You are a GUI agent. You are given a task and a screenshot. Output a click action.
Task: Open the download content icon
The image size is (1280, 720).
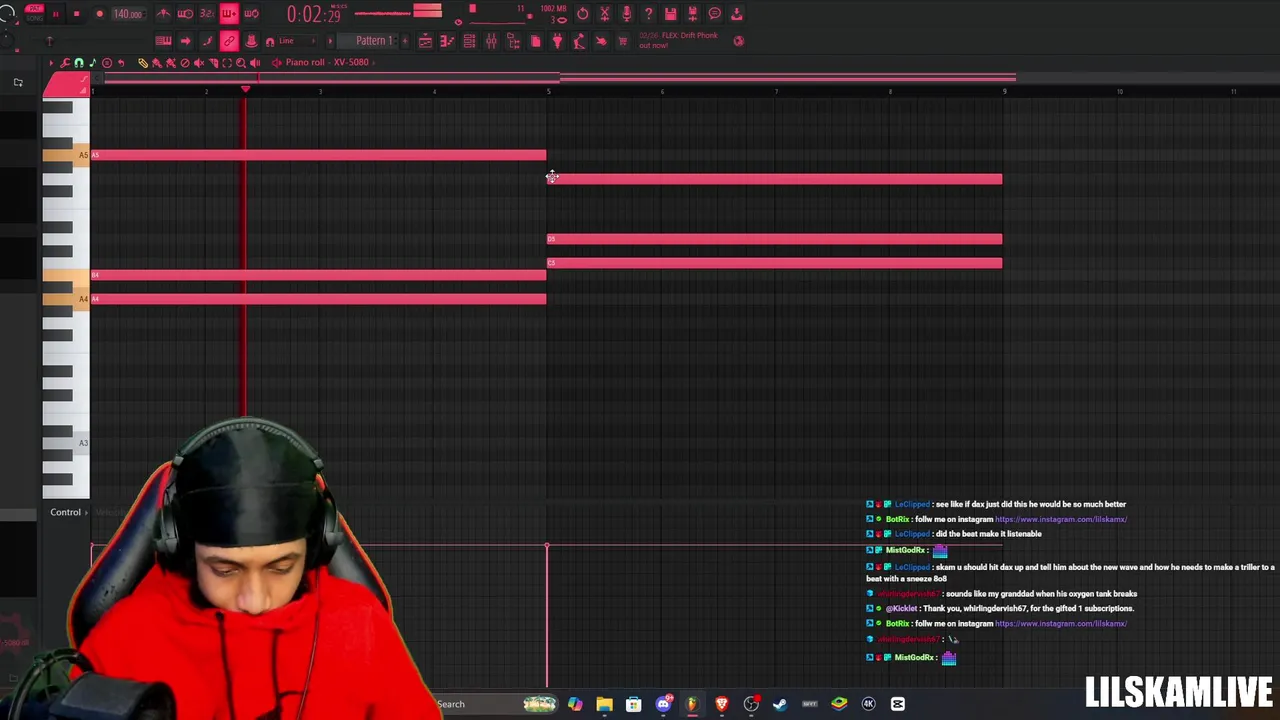coord(736,13)
